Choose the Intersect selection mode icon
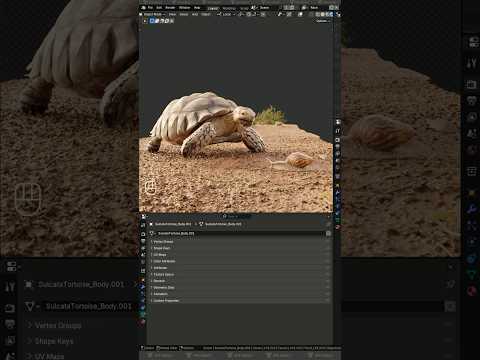Viewport: 480px width, 360px height. 172,21
